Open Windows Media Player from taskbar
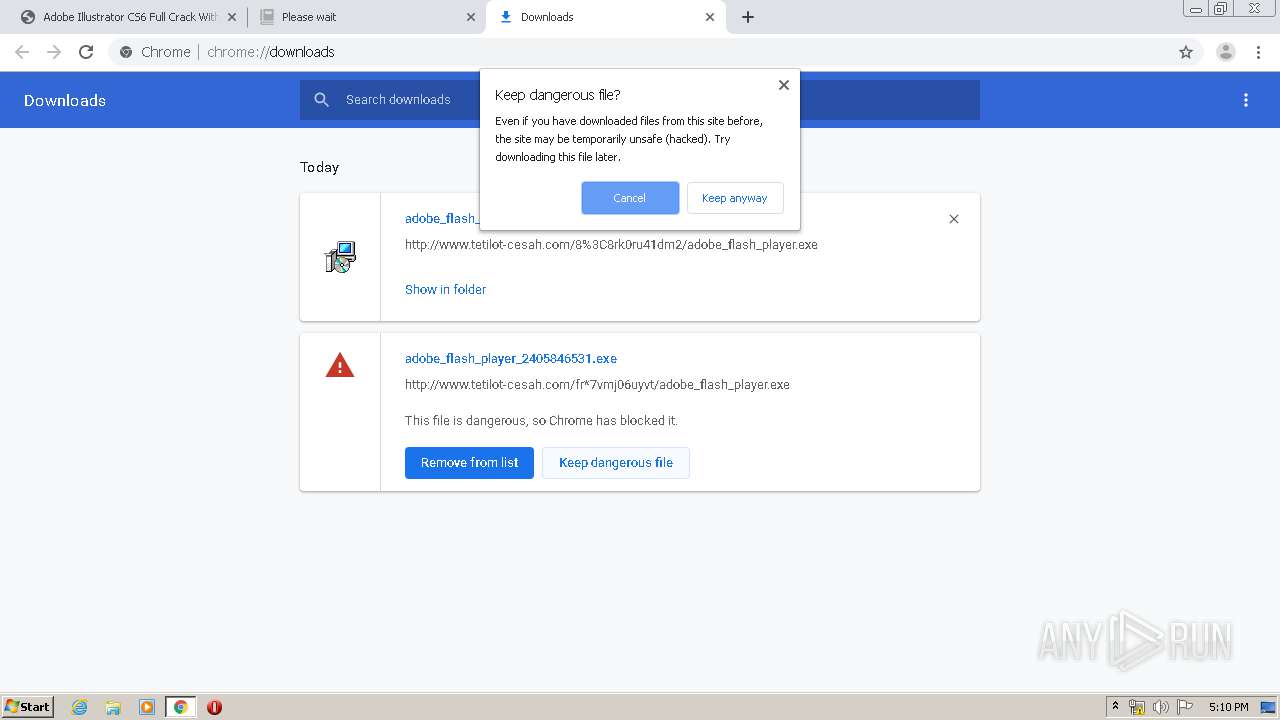The image size is (1280, 720). [147, 707]
